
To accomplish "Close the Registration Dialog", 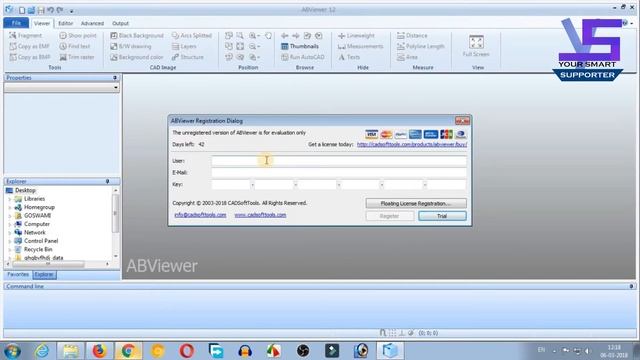I will point(462,121).
